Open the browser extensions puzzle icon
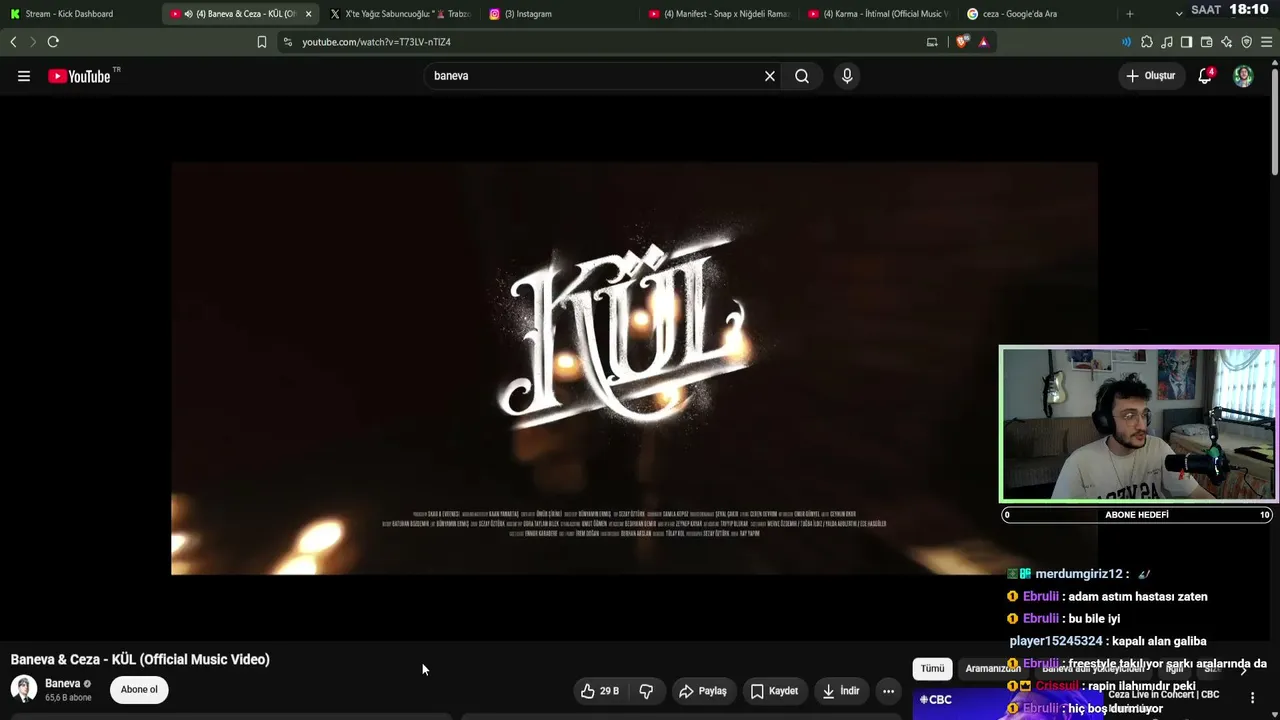This screenshot has height=720, width=1280. pos(1147,42)
